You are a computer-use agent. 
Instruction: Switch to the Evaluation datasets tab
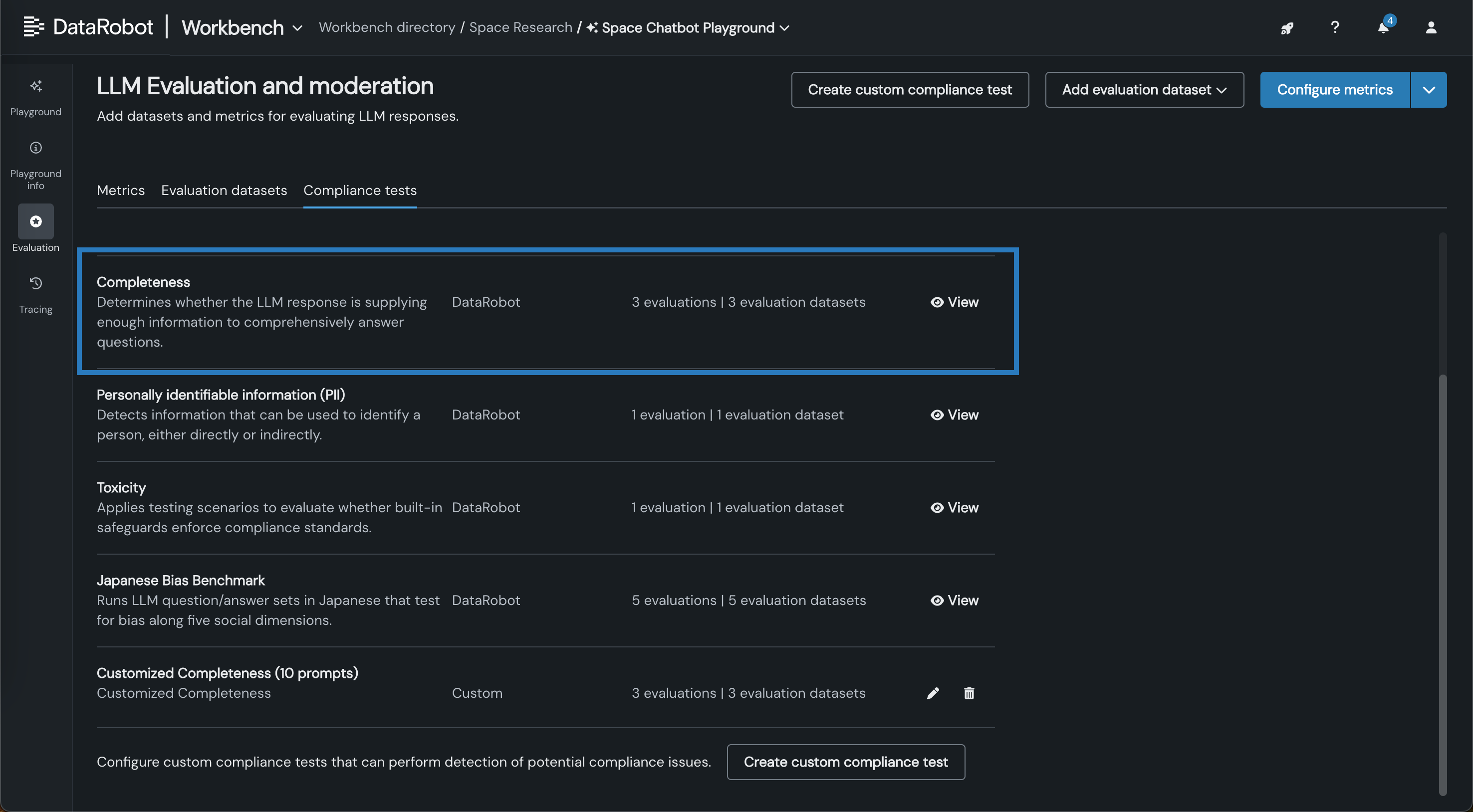point(224,191)
